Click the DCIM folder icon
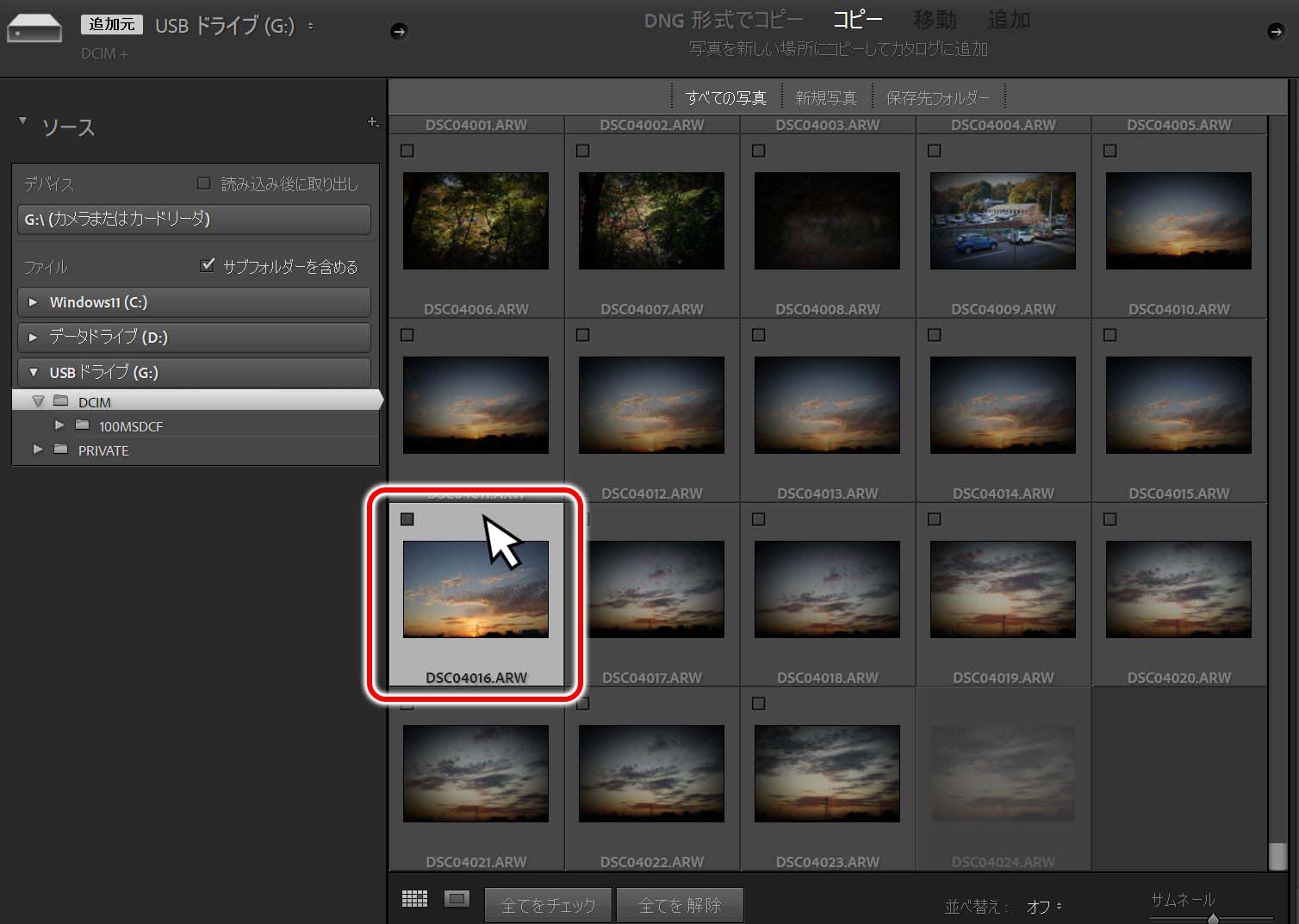 60,401
